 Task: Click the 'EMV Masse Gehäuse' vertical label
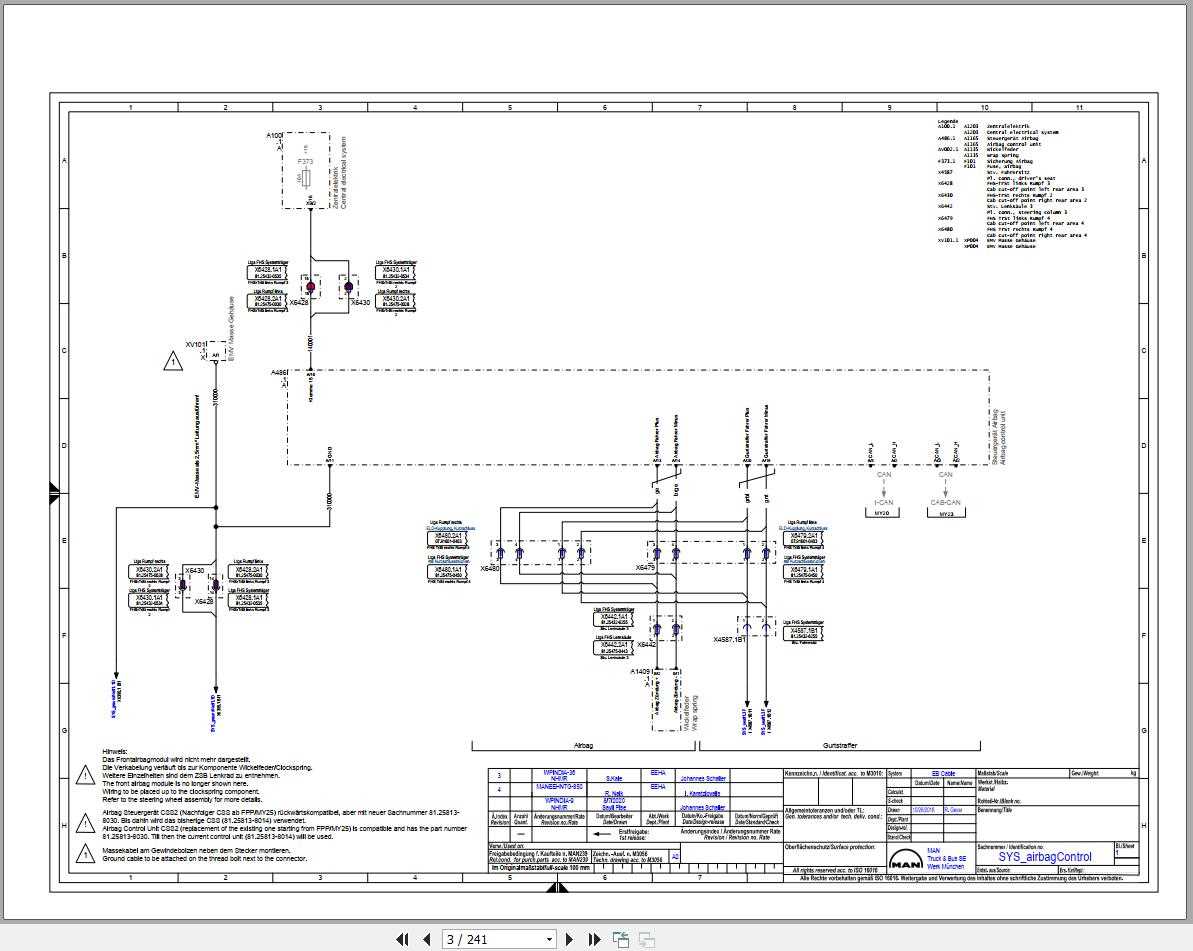233,327
